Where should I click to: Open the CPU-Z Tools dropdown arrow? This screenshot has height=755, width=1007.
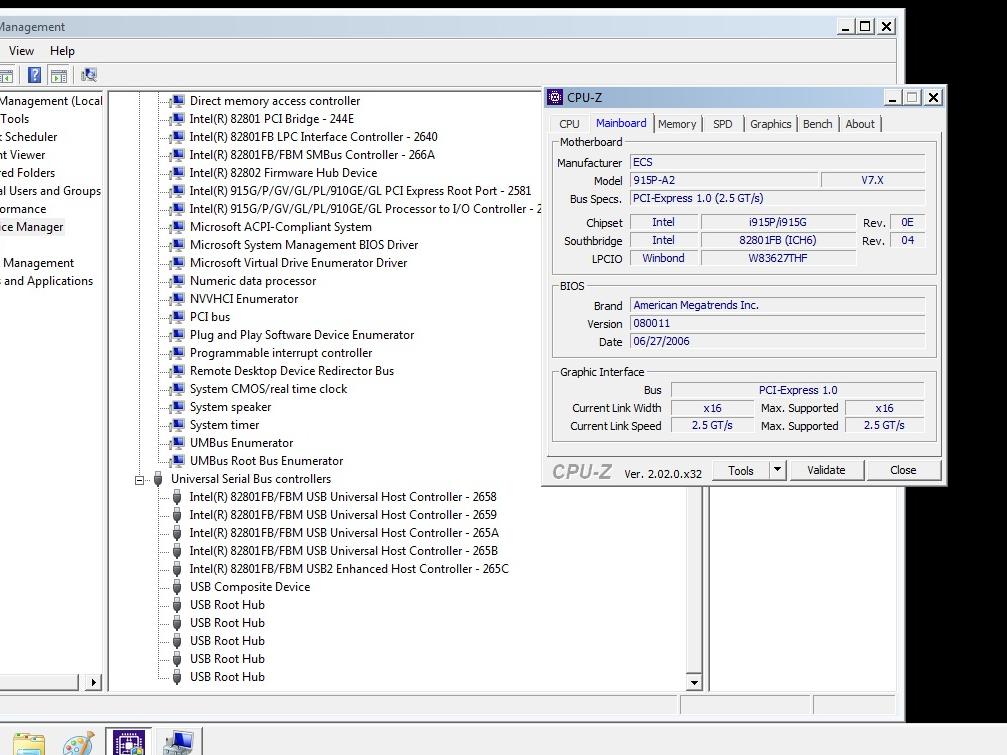click(777, 470)
